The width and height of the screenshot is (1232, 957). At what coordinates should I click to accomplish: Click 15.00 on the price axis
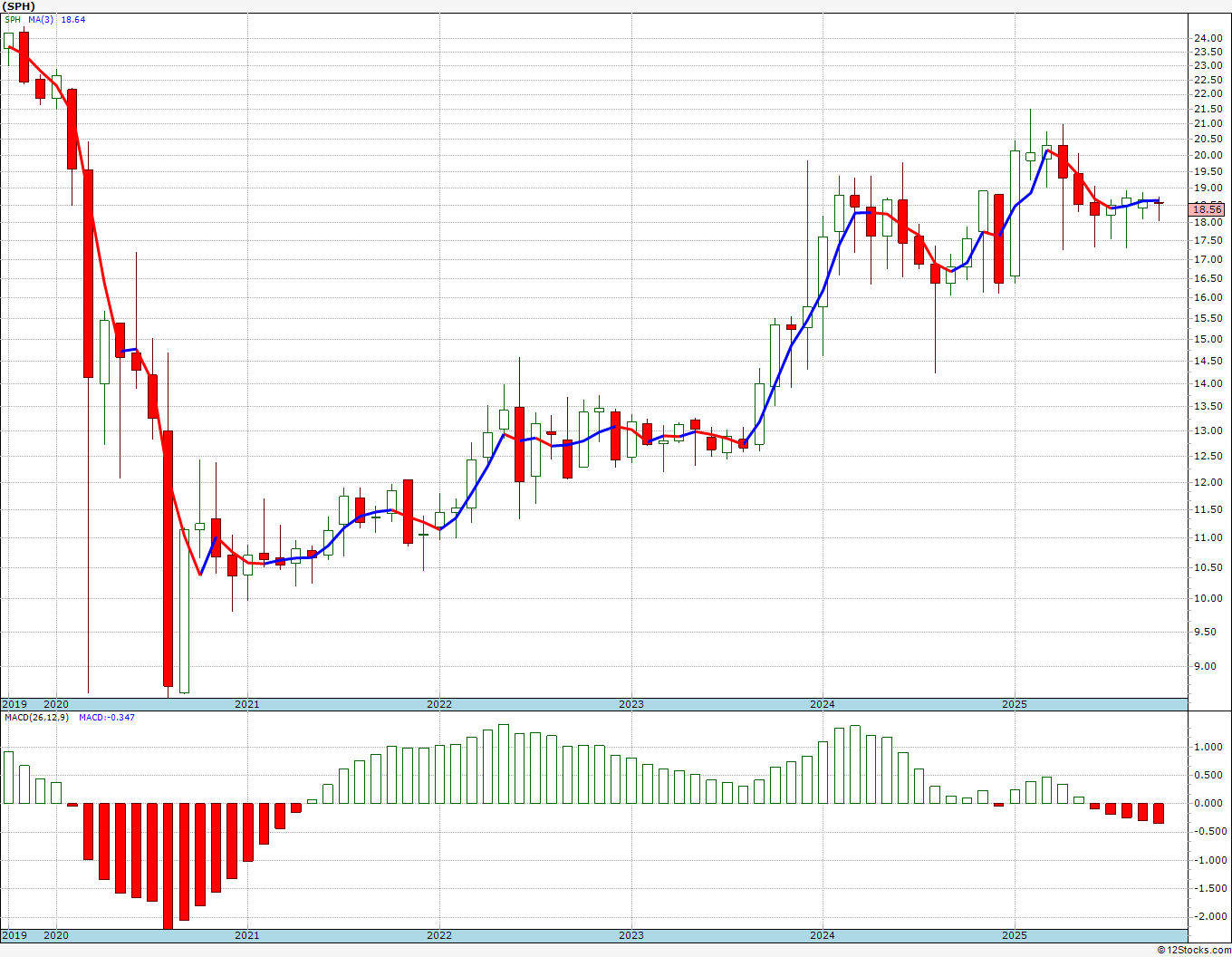pyautogui.click(x=1208, y=339)
